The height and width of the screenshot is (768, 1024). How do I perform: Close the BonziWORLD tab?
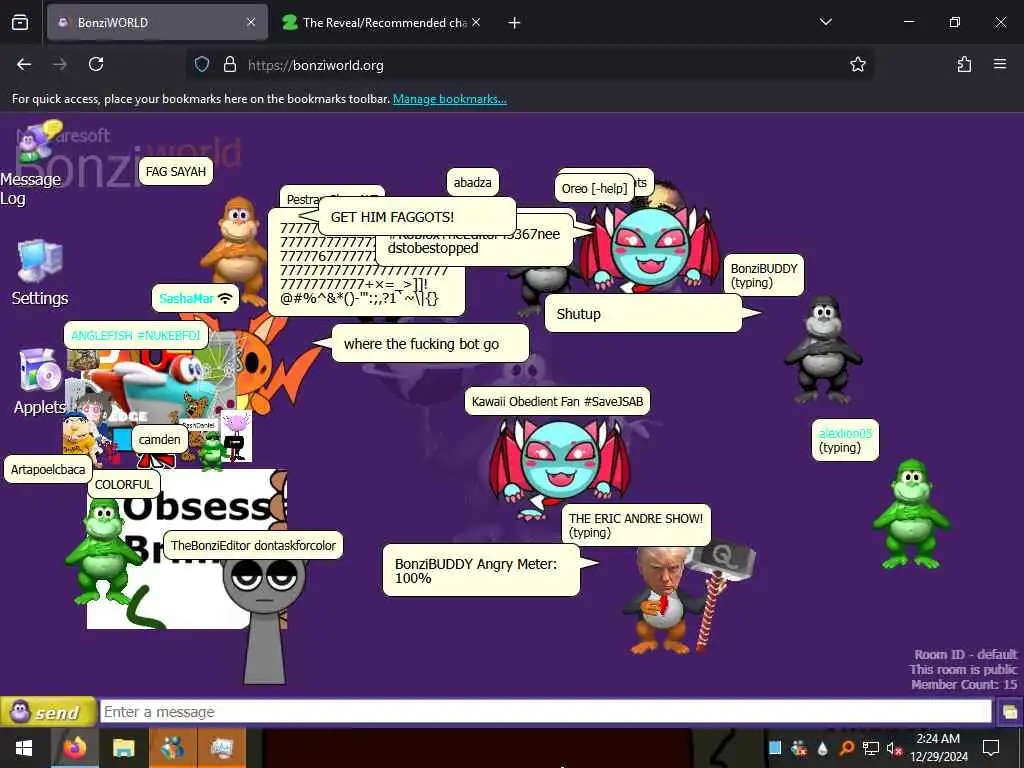point(251,22)
